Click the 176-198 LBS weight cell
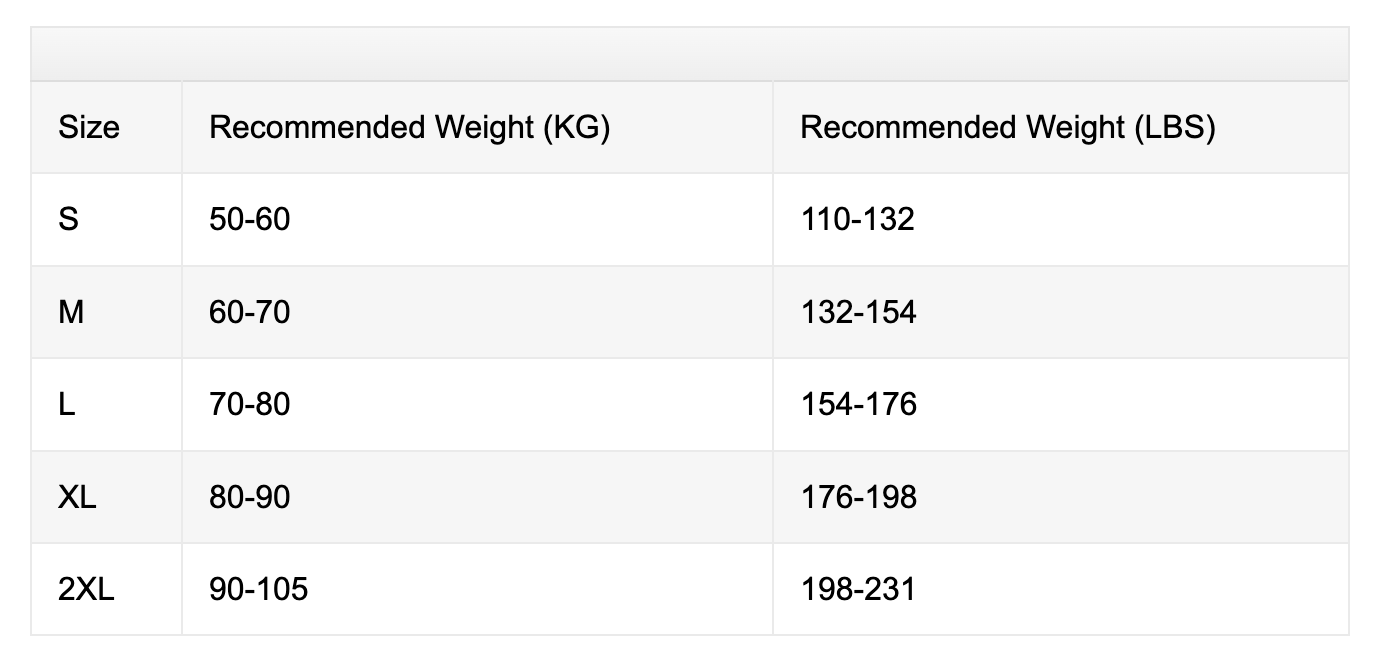The height and width of the screenshot is (664, 1376). (858, 497)
